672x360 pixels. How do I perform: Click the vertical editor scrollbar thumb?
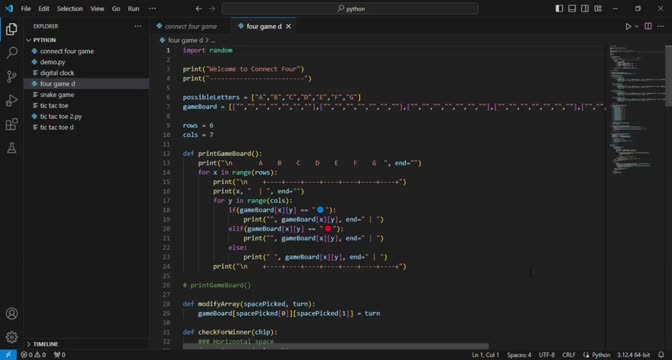pyautogui.click(x=668, y=75)
